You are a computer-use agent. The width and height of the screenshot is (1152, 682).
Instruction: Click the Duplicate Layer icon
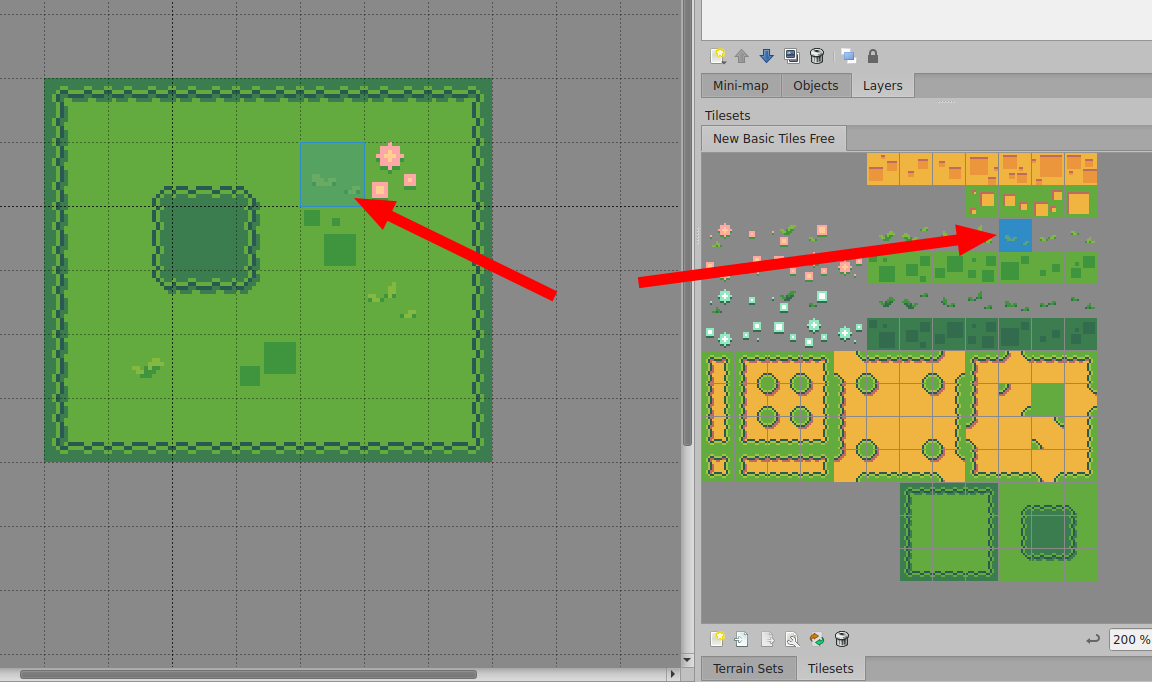[792, 56]
